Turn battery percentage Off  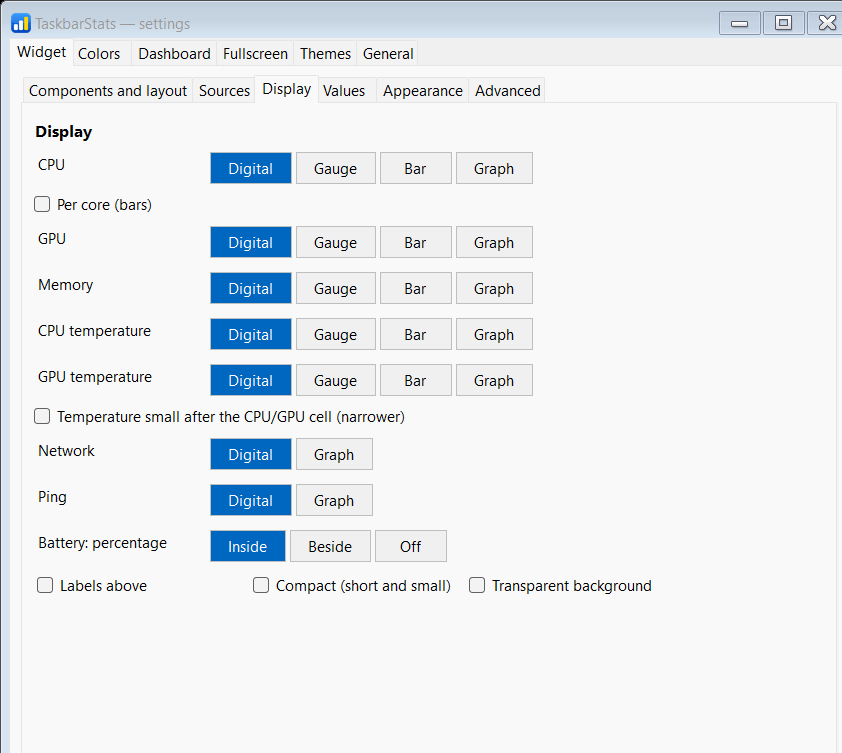point(411,546)
